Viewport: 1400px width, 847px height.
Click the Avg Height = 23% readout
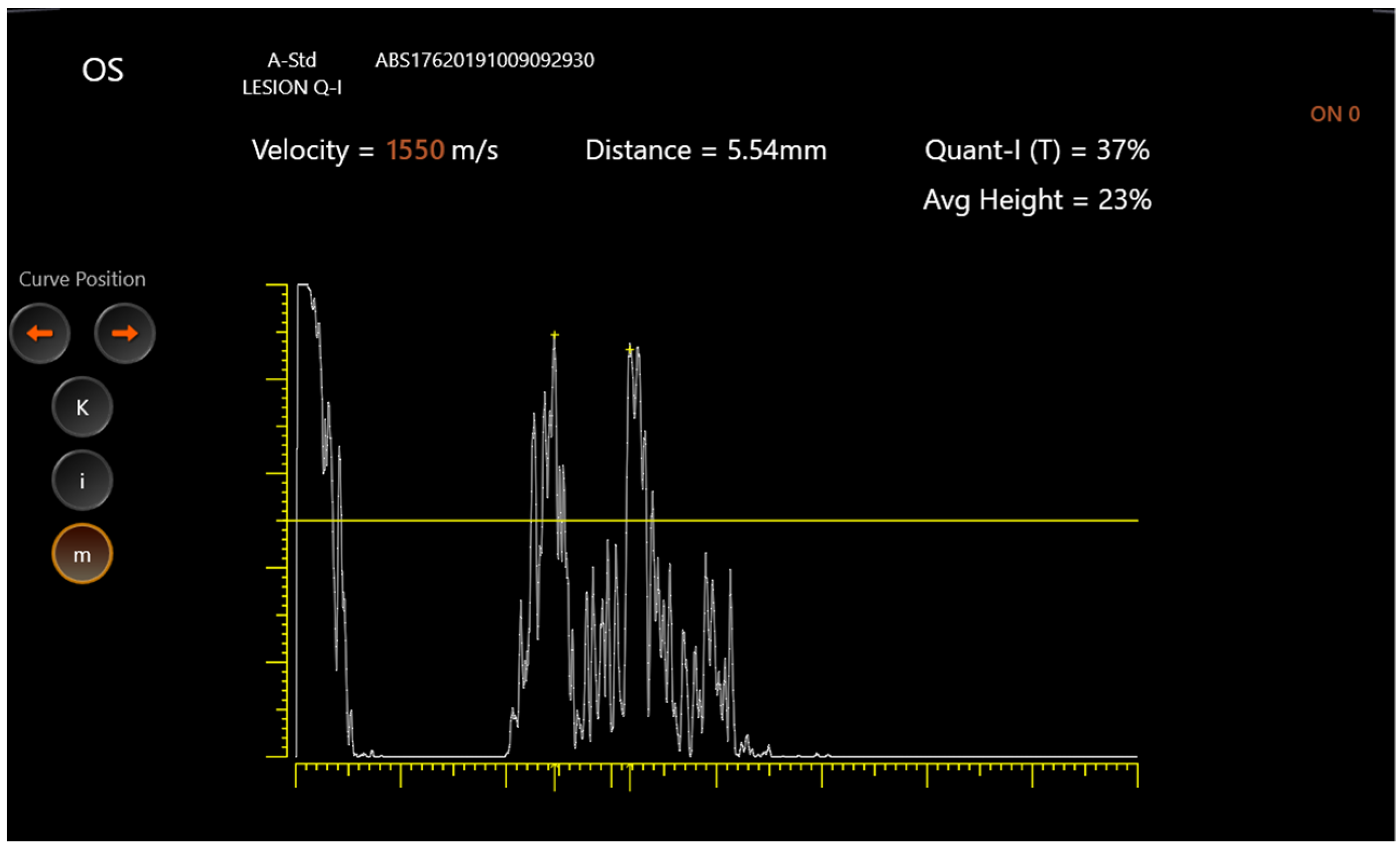[x=1037, y=199]
